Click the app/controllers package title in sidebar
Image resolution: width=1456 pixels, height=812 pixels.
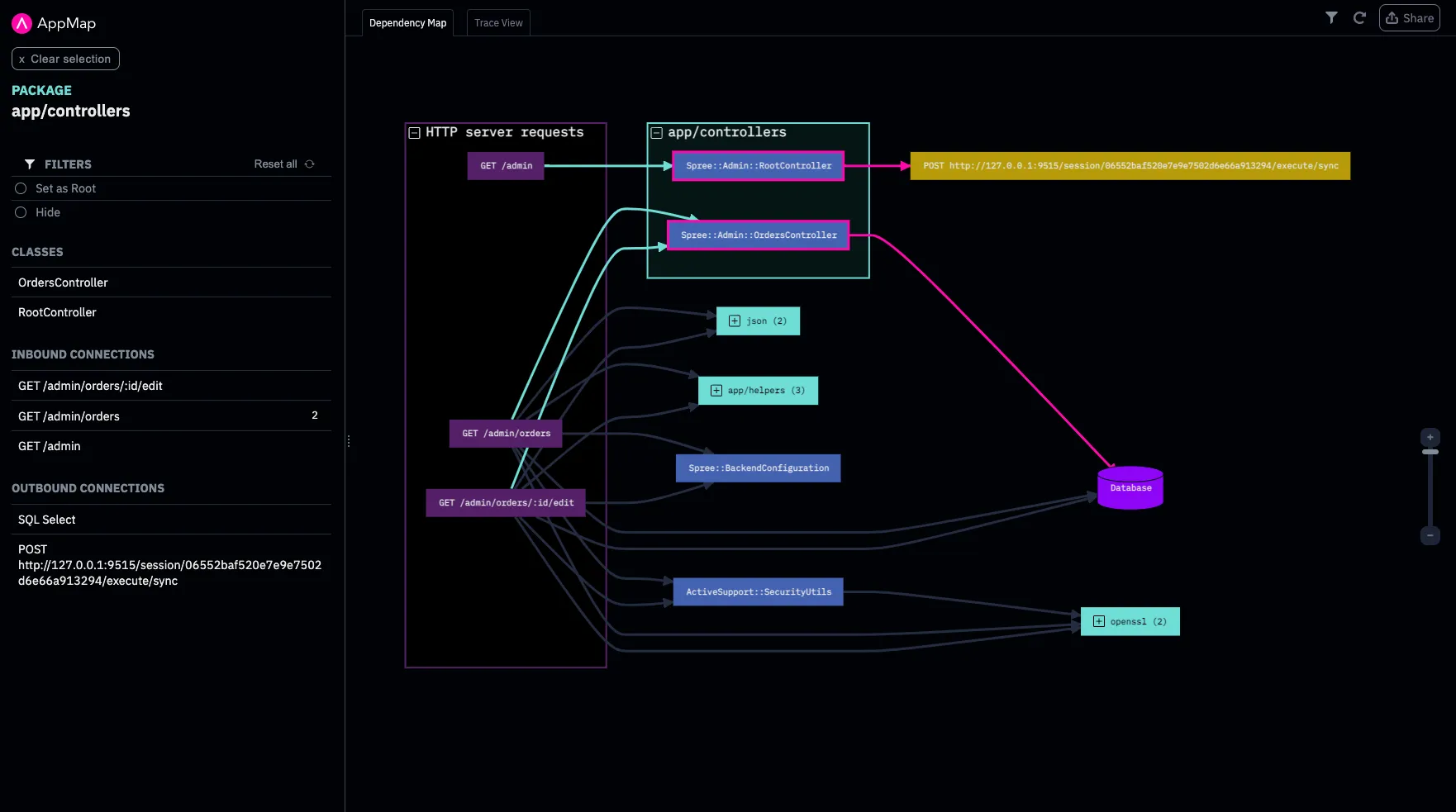click(x=71, y=111)
